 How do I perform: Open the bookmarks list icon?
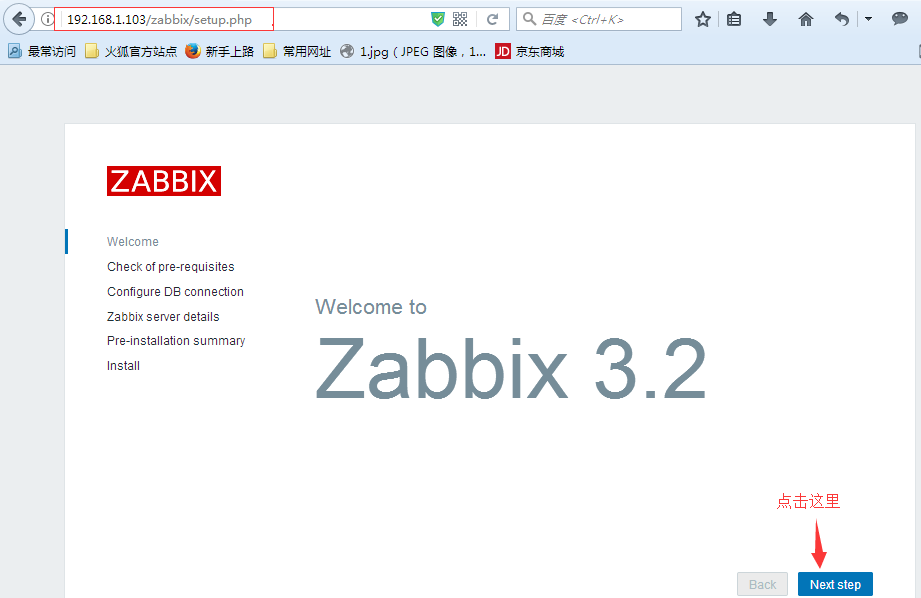[734, 19]
